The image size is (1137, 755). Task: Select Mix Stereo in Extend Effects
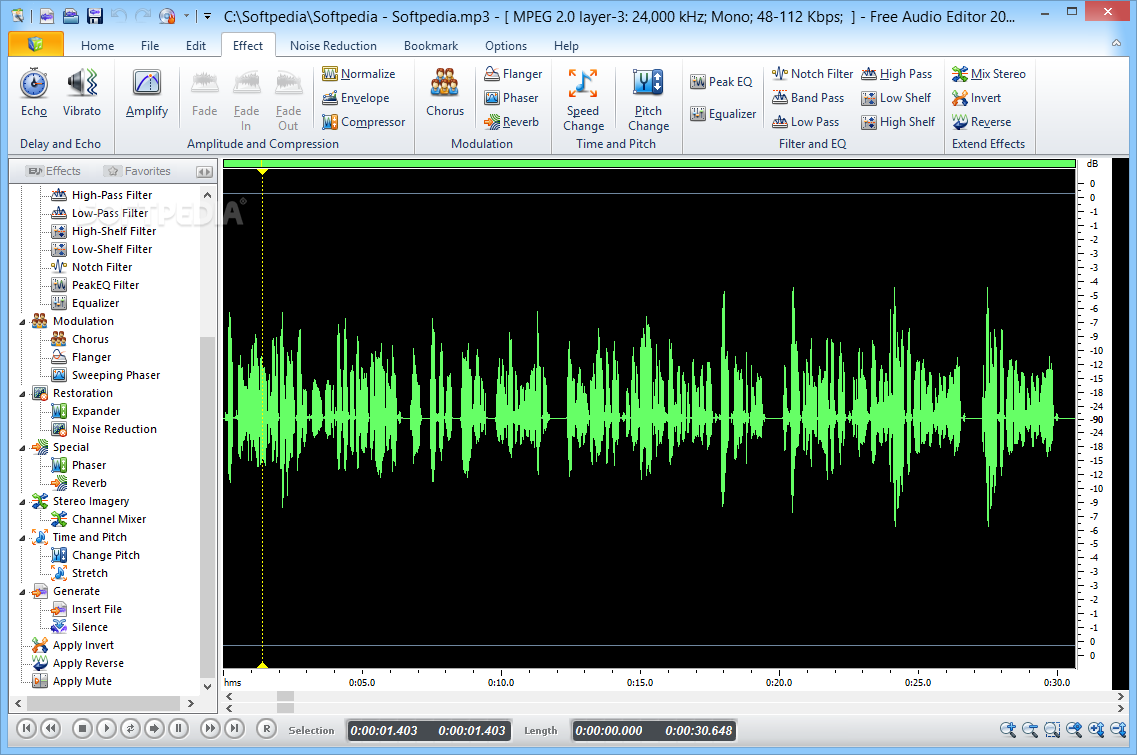[x=989, y=73]
